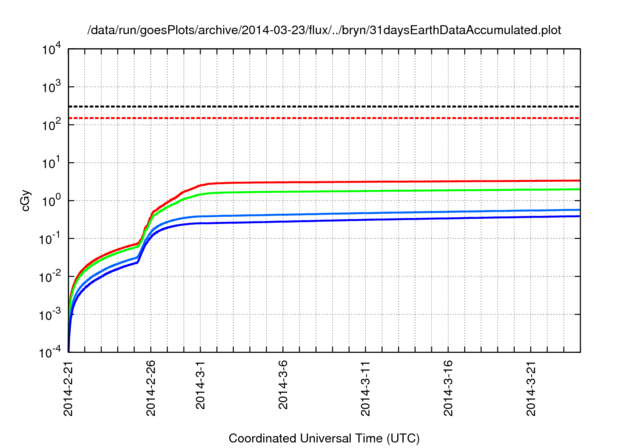Screen dimensions: 640x448
Task: Click the '2014-3-21' date axis label
Action: pos(531,388)
